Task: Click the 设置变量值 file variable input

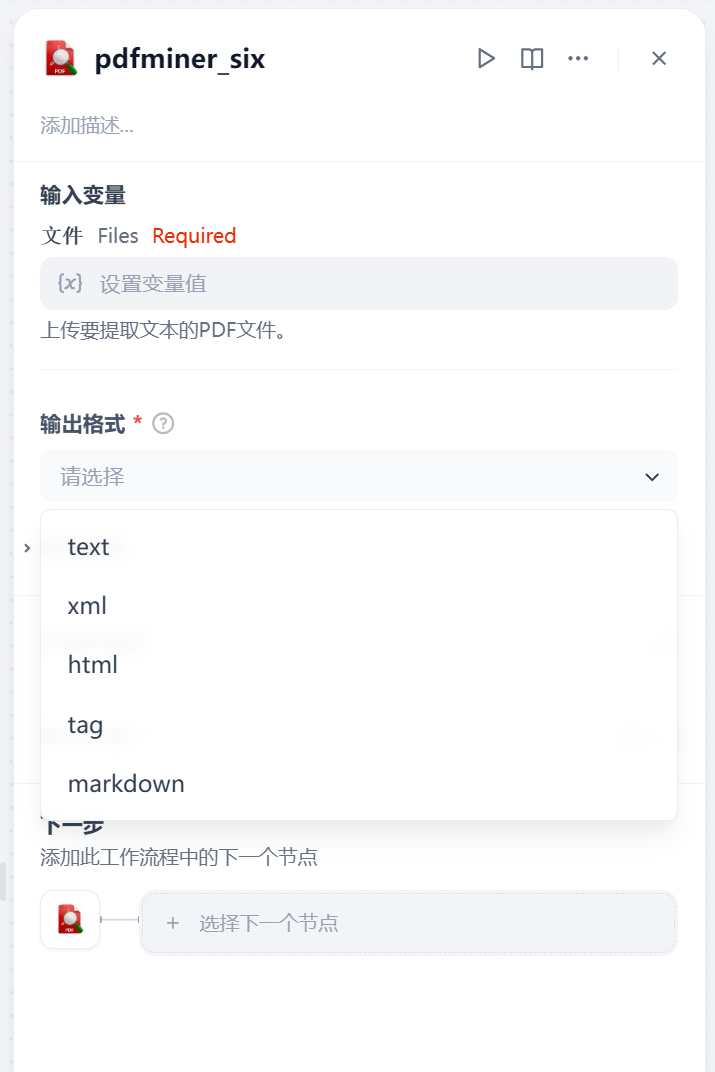Action: point(359,284)
